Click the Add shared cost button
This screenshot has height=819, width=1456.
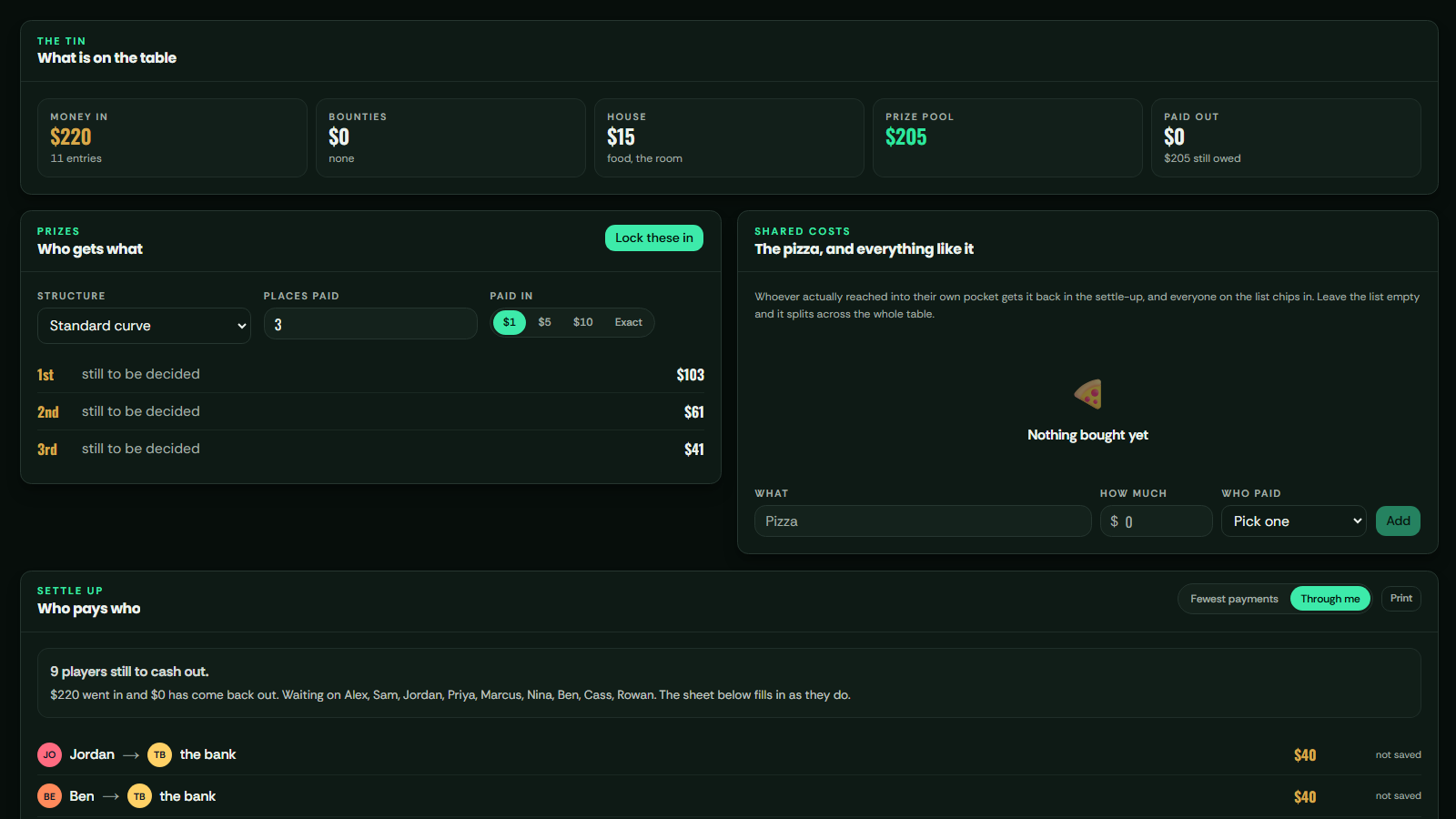[x=1398, y=521]
